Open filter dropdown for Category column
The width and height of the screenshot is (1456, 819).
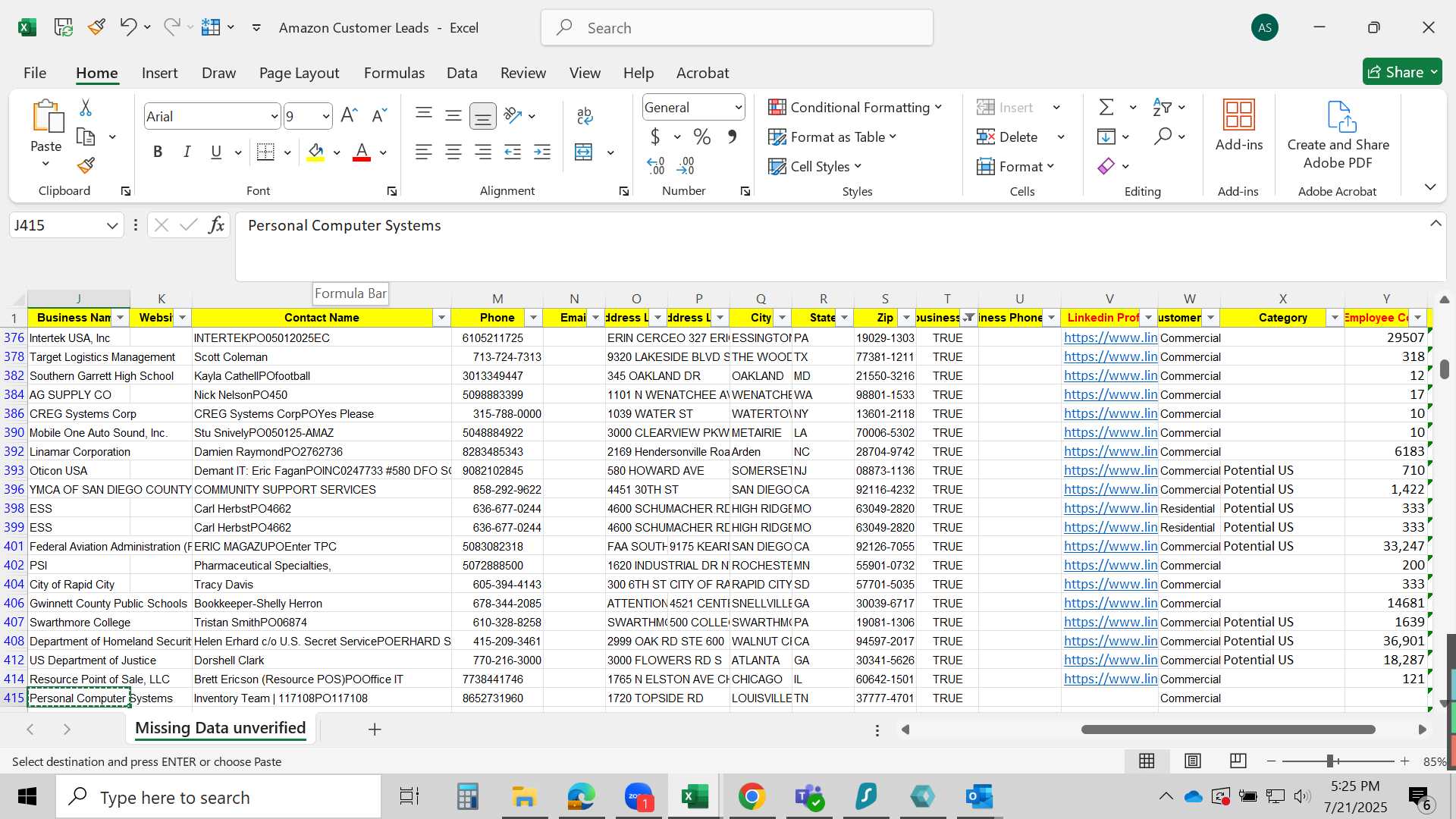[x=1335, y=318]
